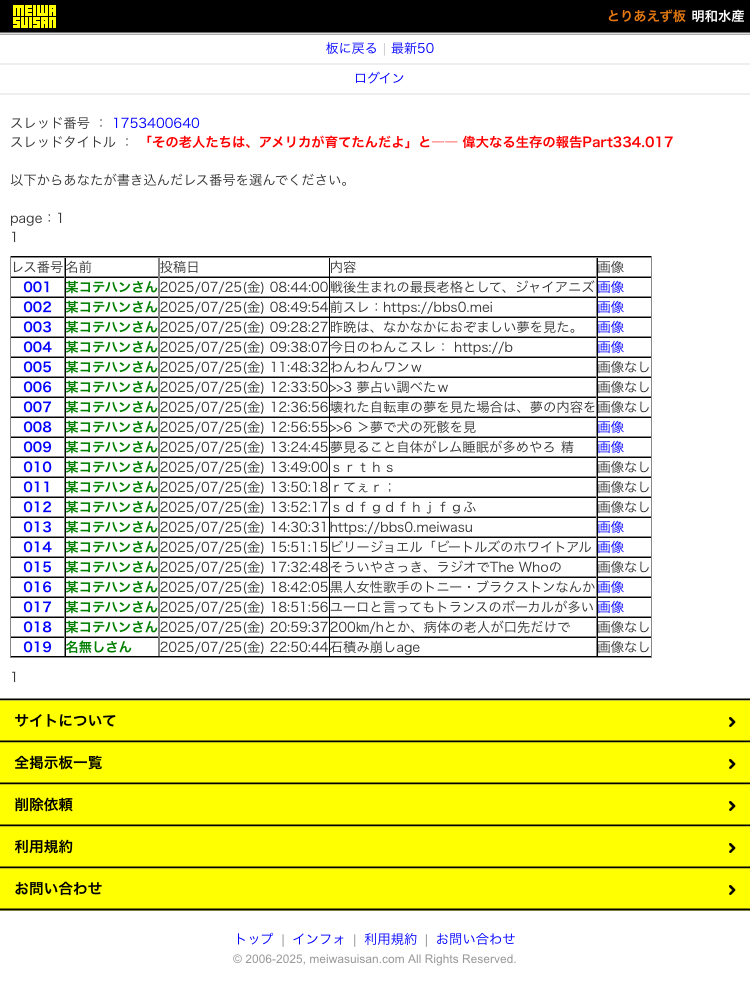Screen dimensions: 750x987
Task: Click the 明和水産 header text
Action: (x=717, y=16)
